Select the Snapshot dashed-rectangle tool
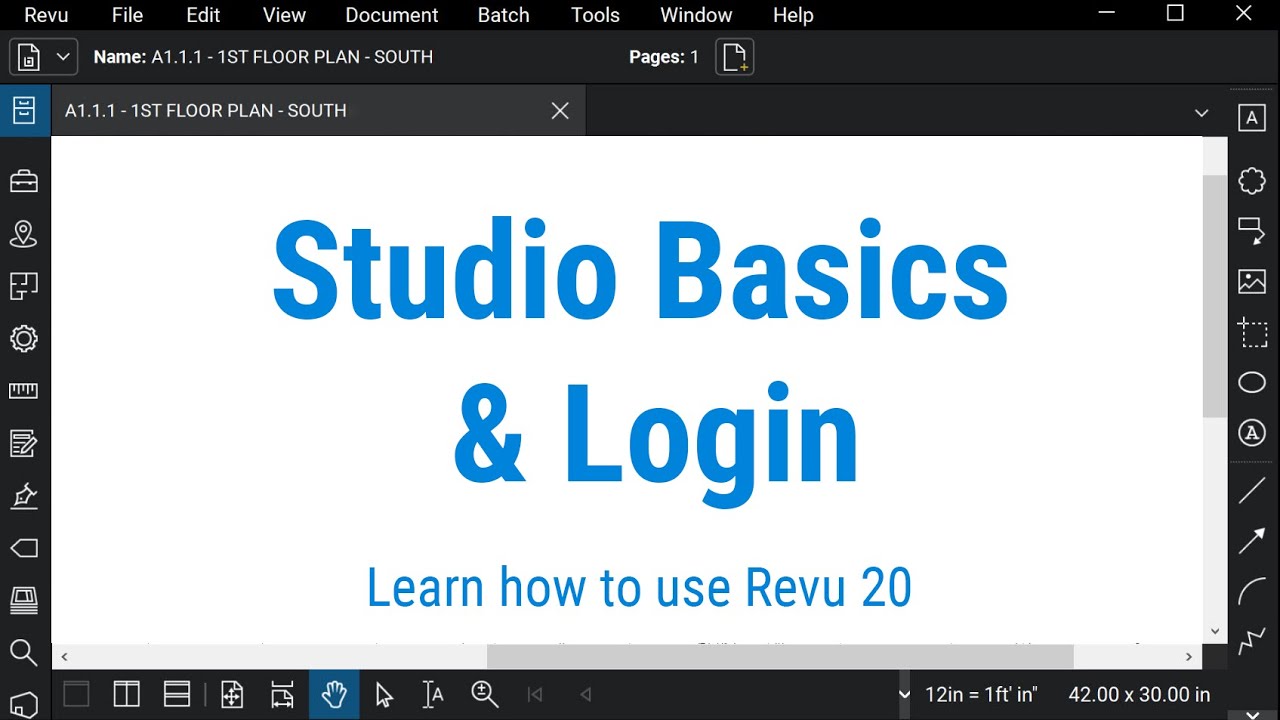This screenshot has height=720, width=1280. 1252,332
